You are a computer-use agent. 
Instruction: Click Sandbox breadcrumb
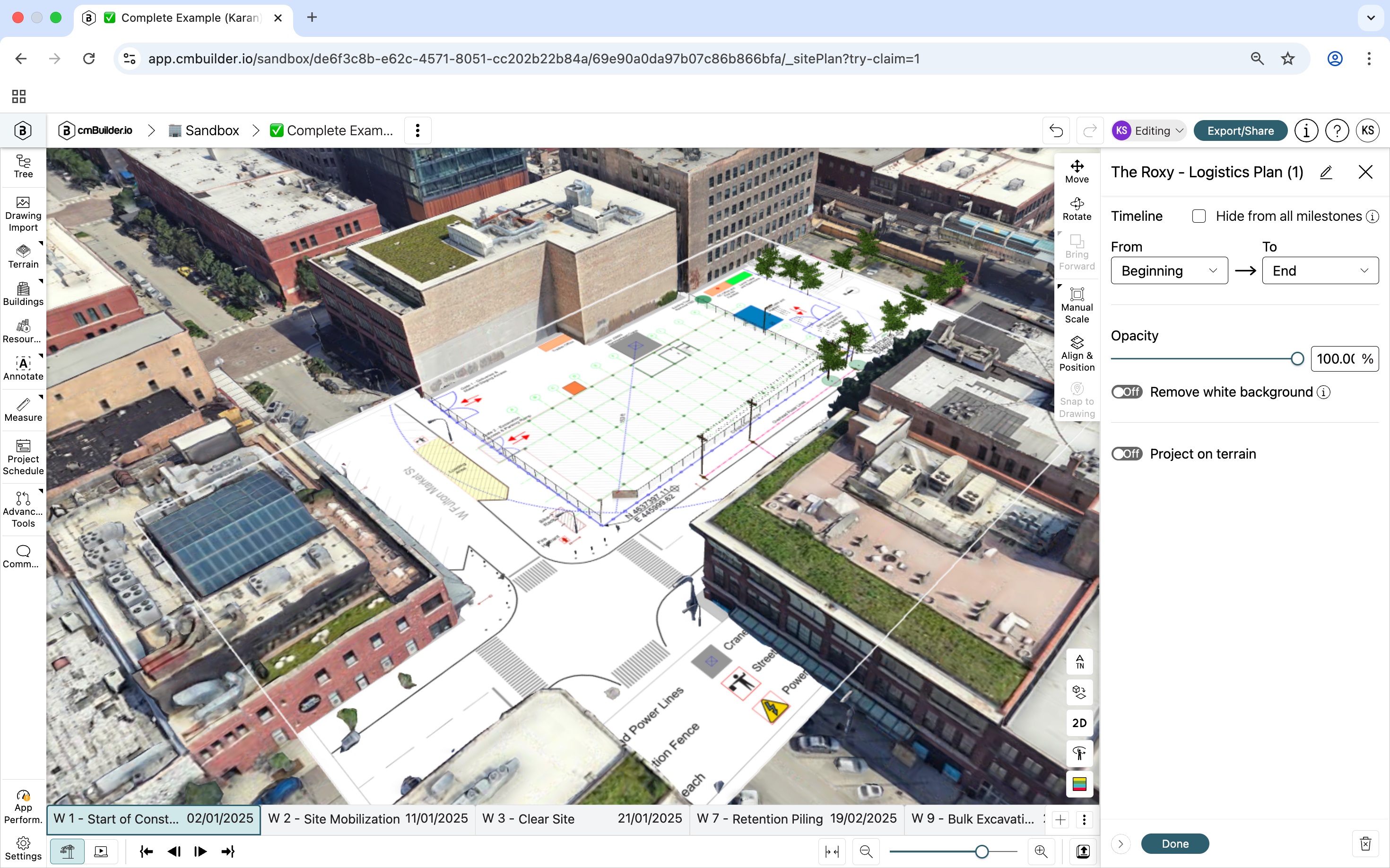click(x=204, y=131)
